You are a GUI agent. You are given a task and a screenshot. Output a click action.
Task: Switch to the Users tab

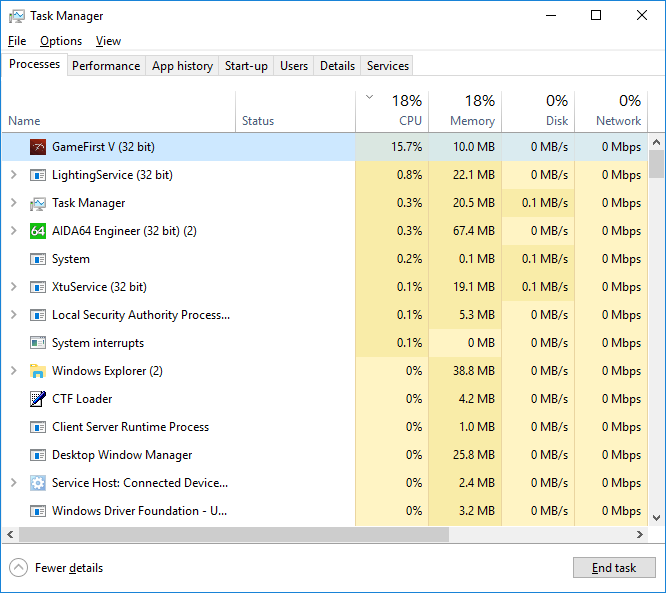(x=294, y=66)
